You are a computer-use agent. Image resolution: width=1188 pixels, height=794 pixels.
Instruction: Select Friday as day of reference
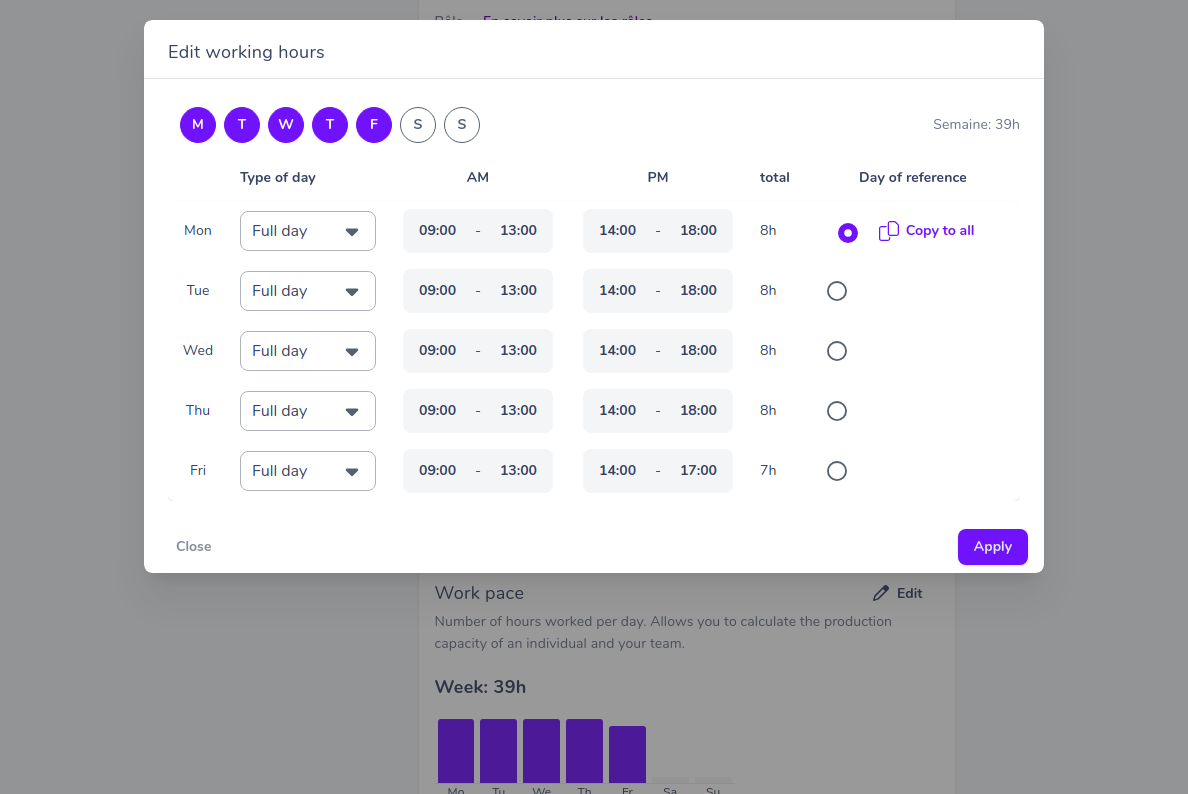836,471
